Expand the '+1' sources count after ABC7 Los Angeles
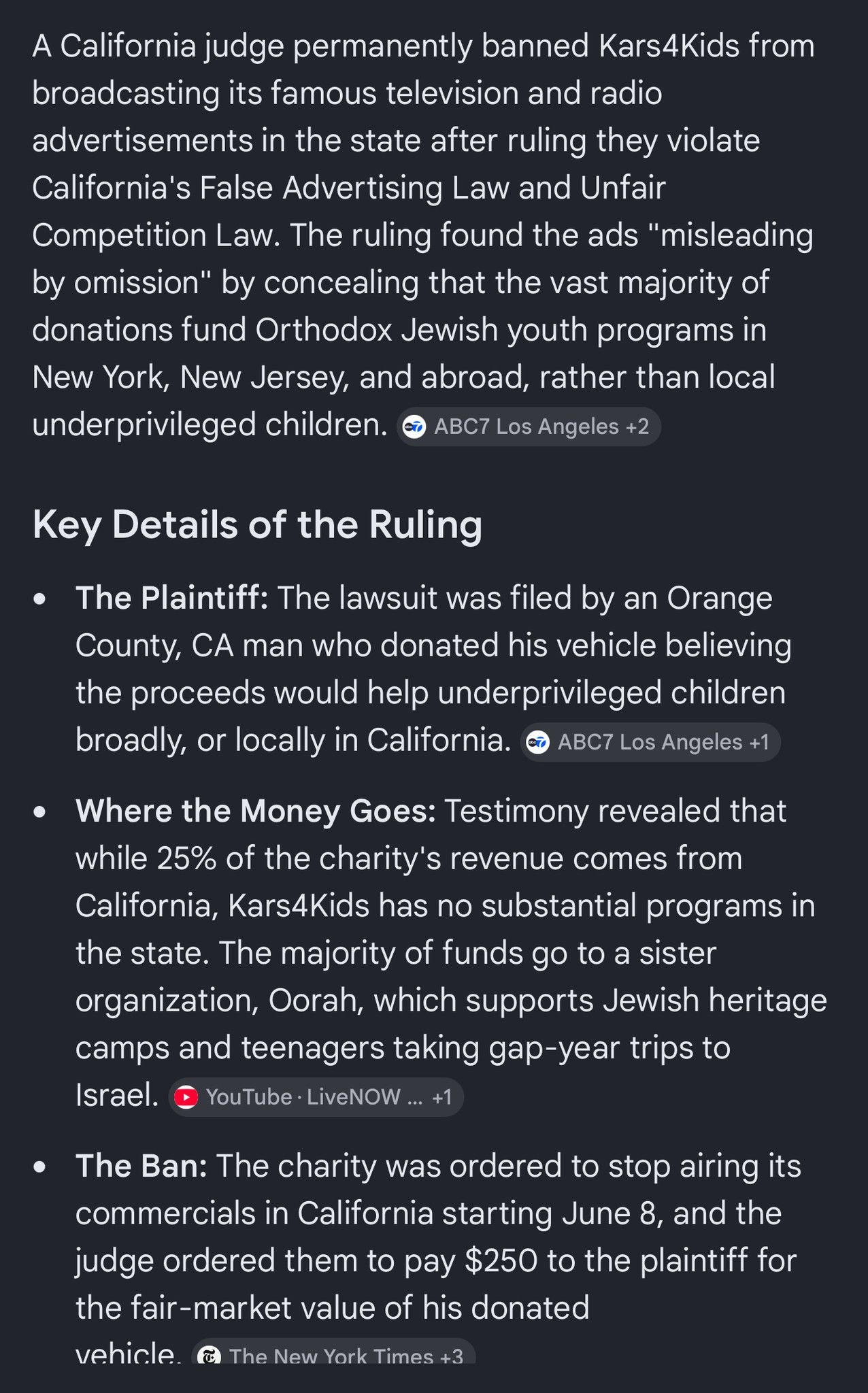868x1393 pixels. (759, 742)
